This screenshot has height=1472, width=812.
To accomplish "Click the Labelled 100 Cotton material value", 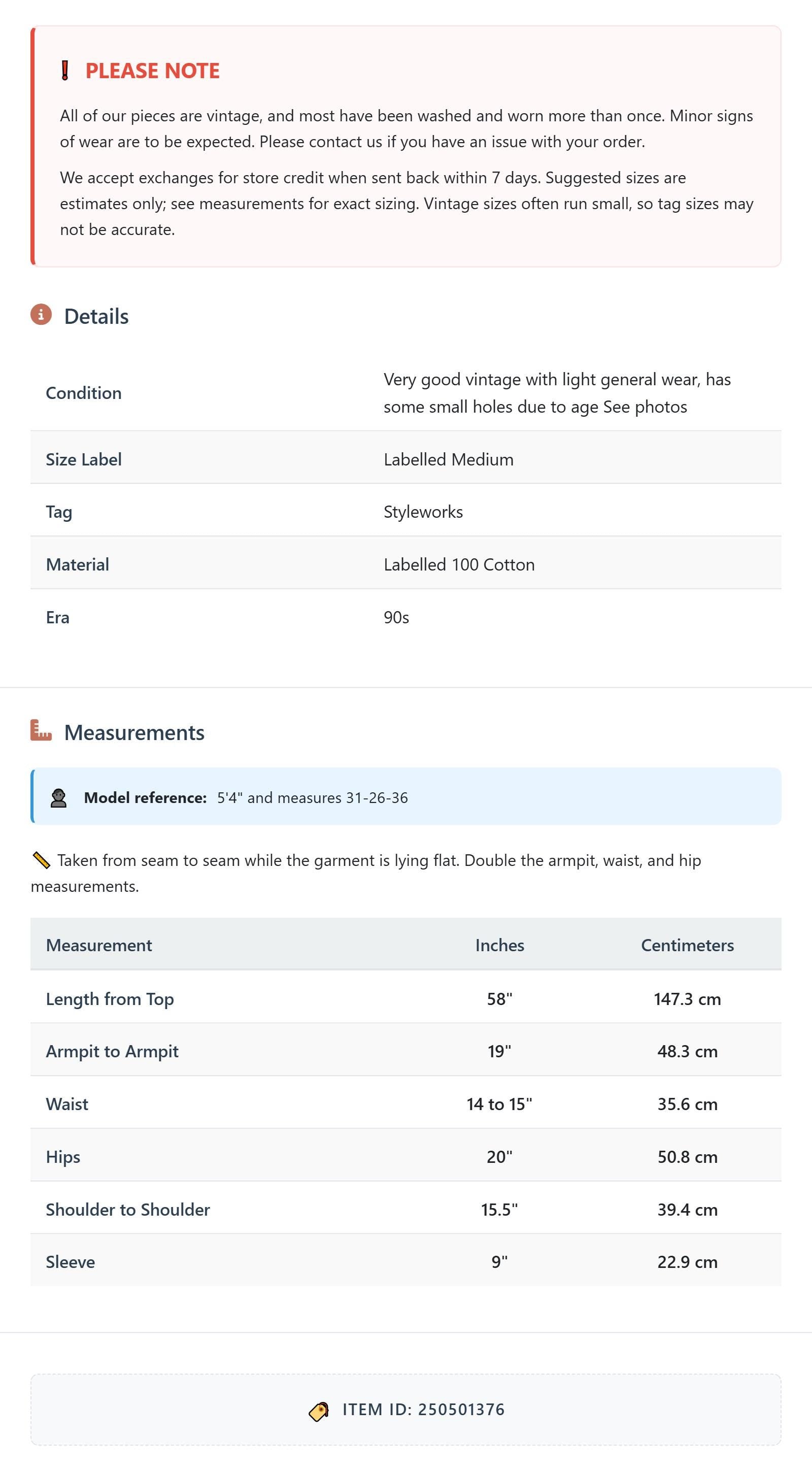I will click(459, 564).
